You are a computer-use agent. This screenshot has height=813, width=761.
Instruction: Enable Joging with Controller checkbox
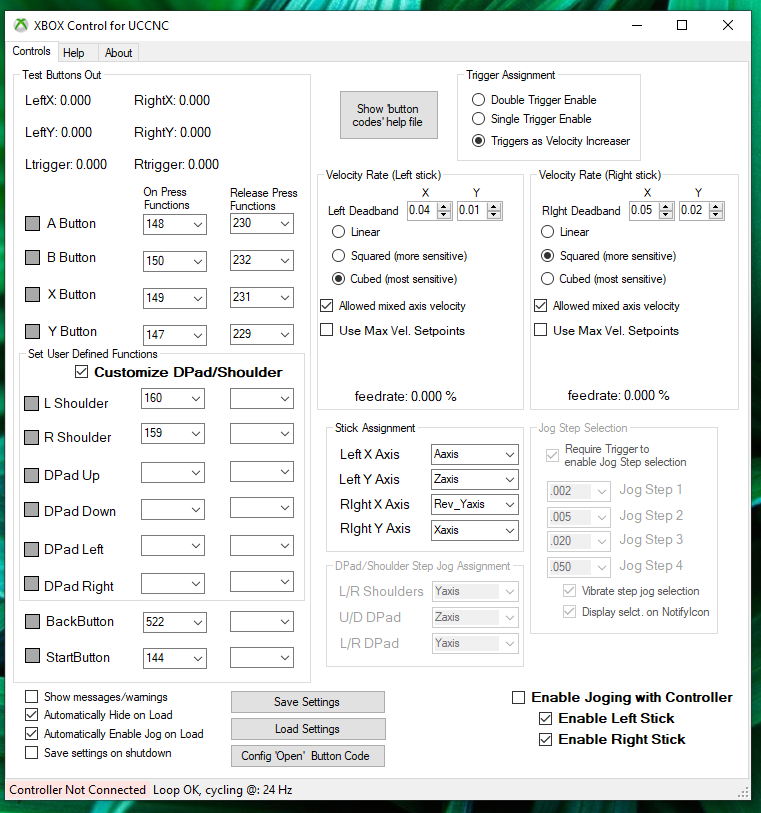click(518, 697)
